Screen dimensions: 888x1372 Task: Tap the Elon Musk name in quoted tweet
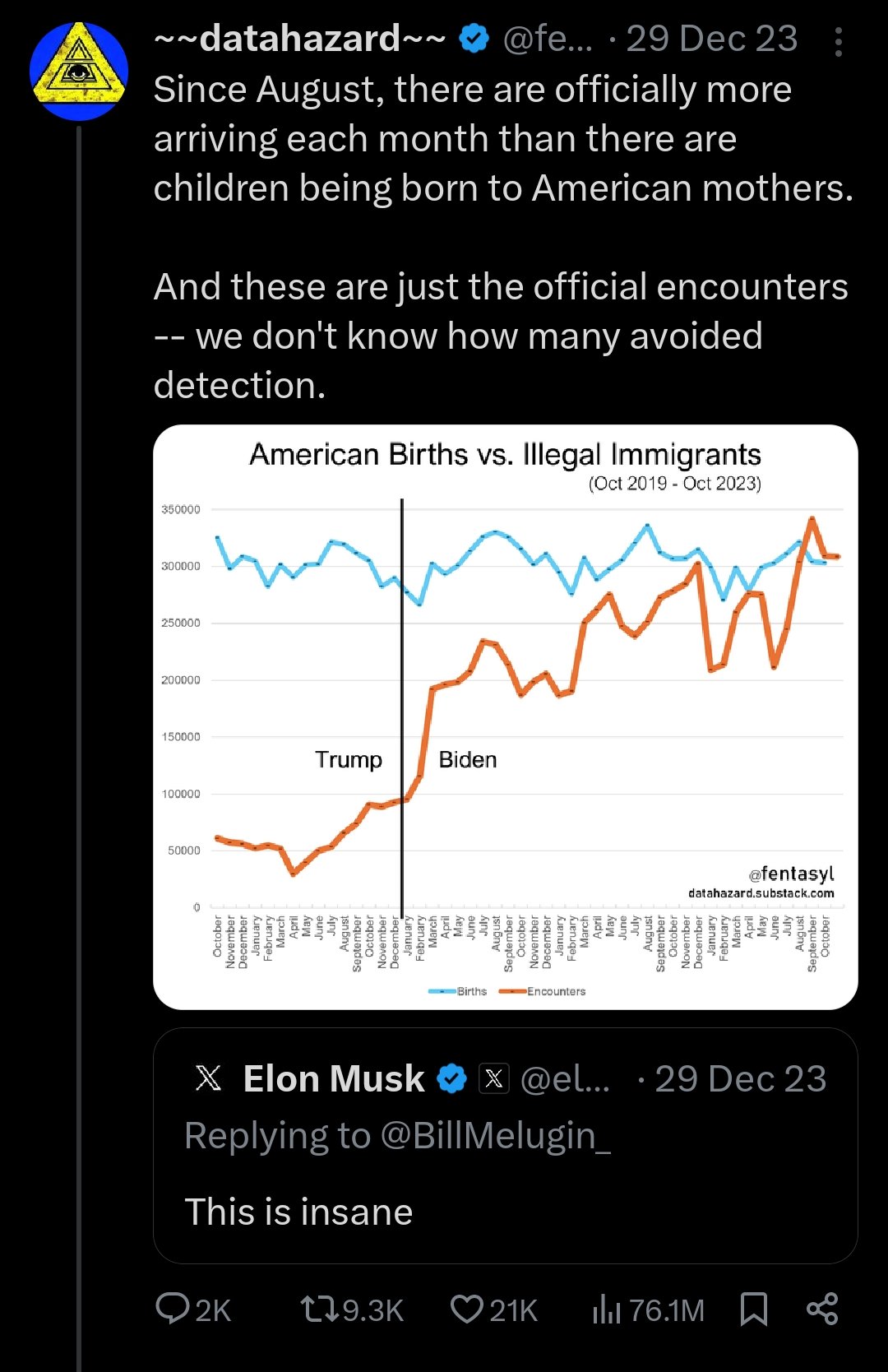click(333, 1078)
